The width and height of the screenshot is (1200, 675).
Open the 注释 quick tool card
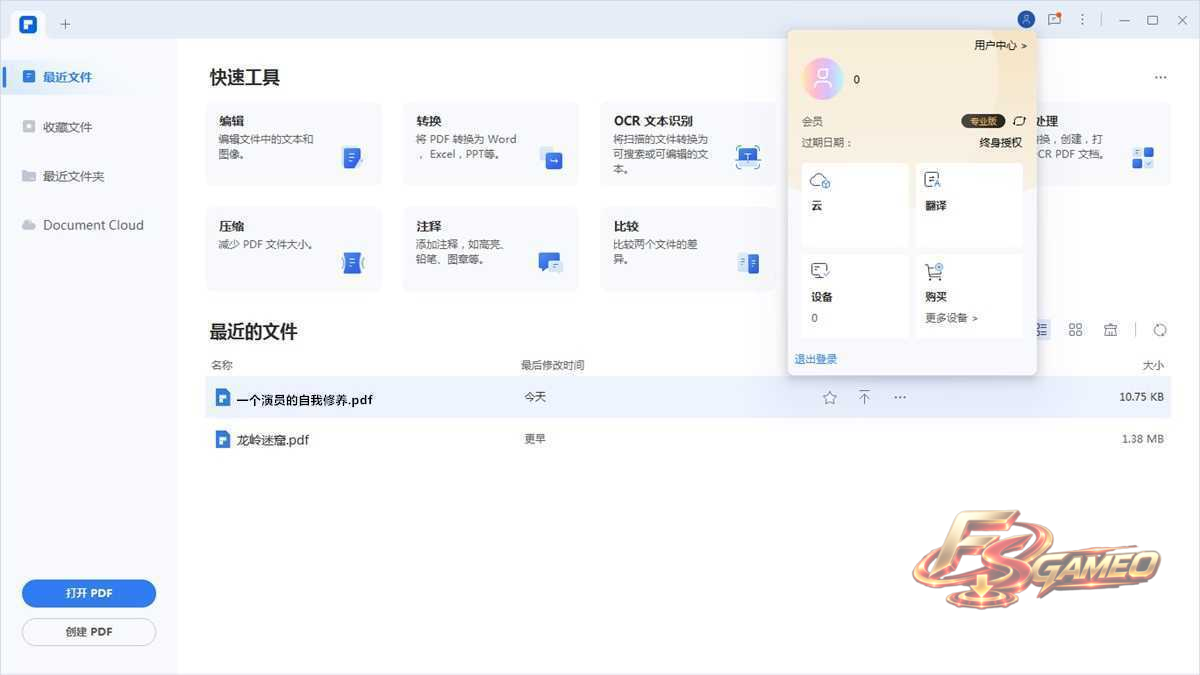[490, 249]
